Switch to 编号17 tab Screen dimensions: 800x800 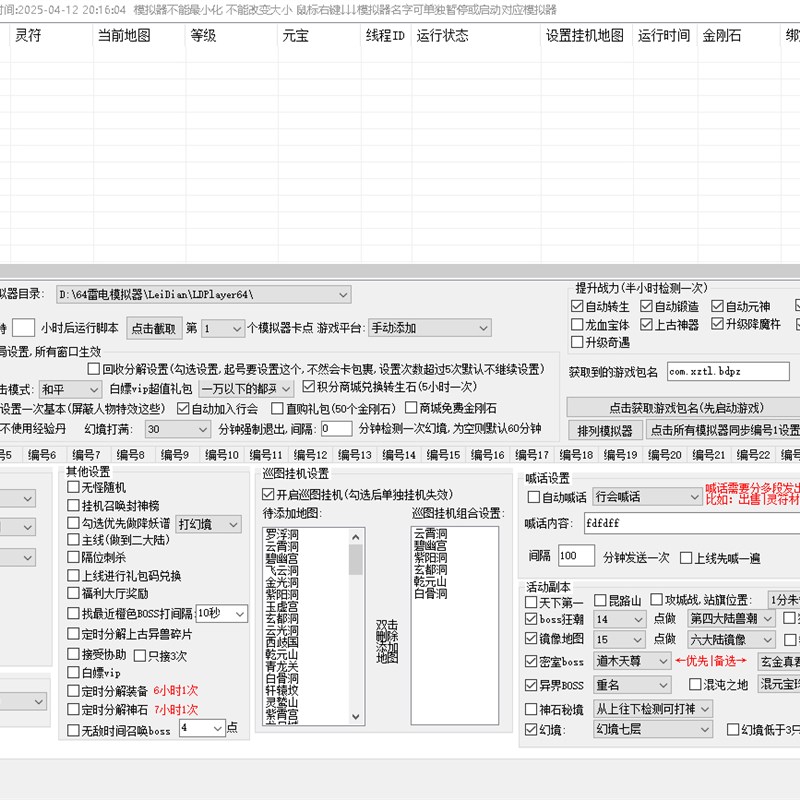(x=532, y=455)
